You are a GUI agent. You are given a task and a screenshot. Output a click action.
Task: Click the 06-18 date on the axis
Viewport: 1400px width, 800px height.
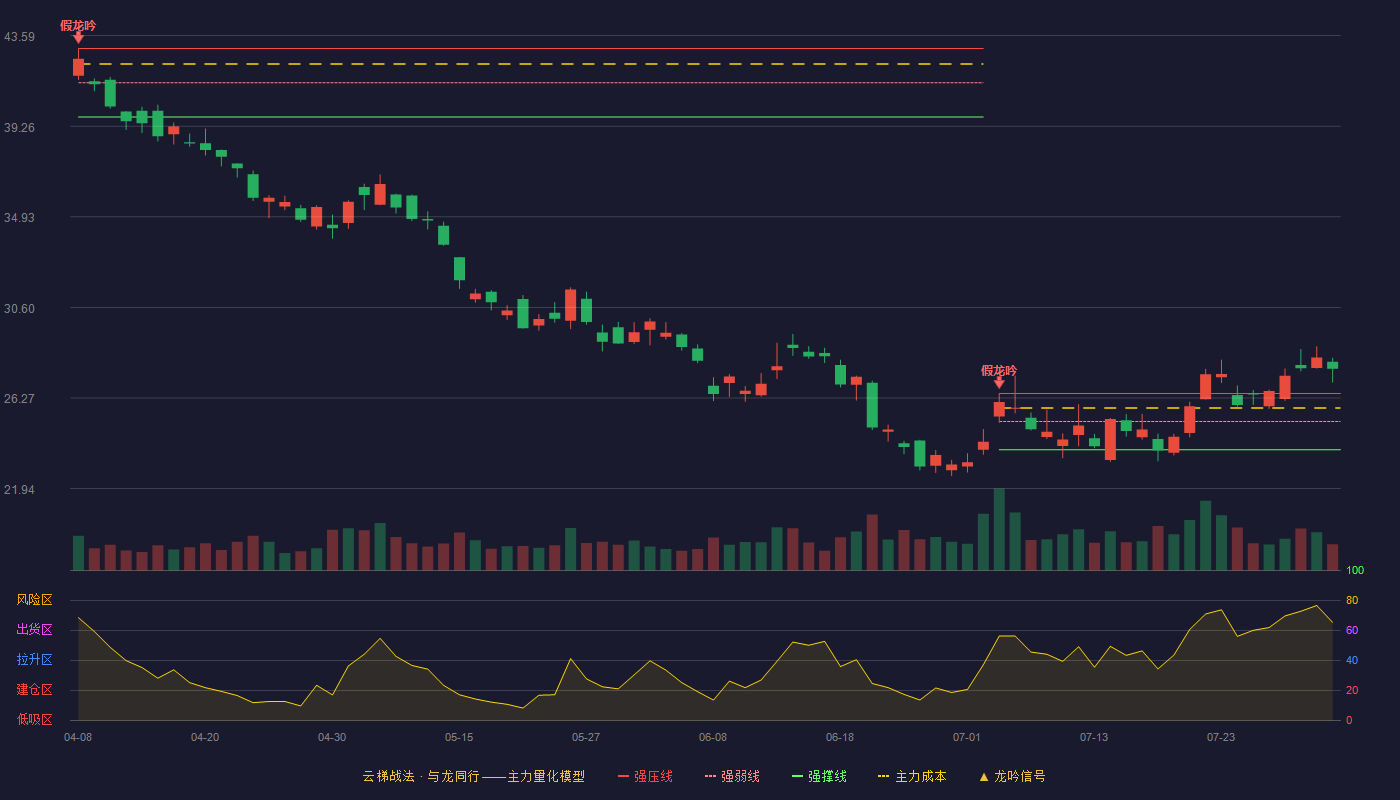840,737
